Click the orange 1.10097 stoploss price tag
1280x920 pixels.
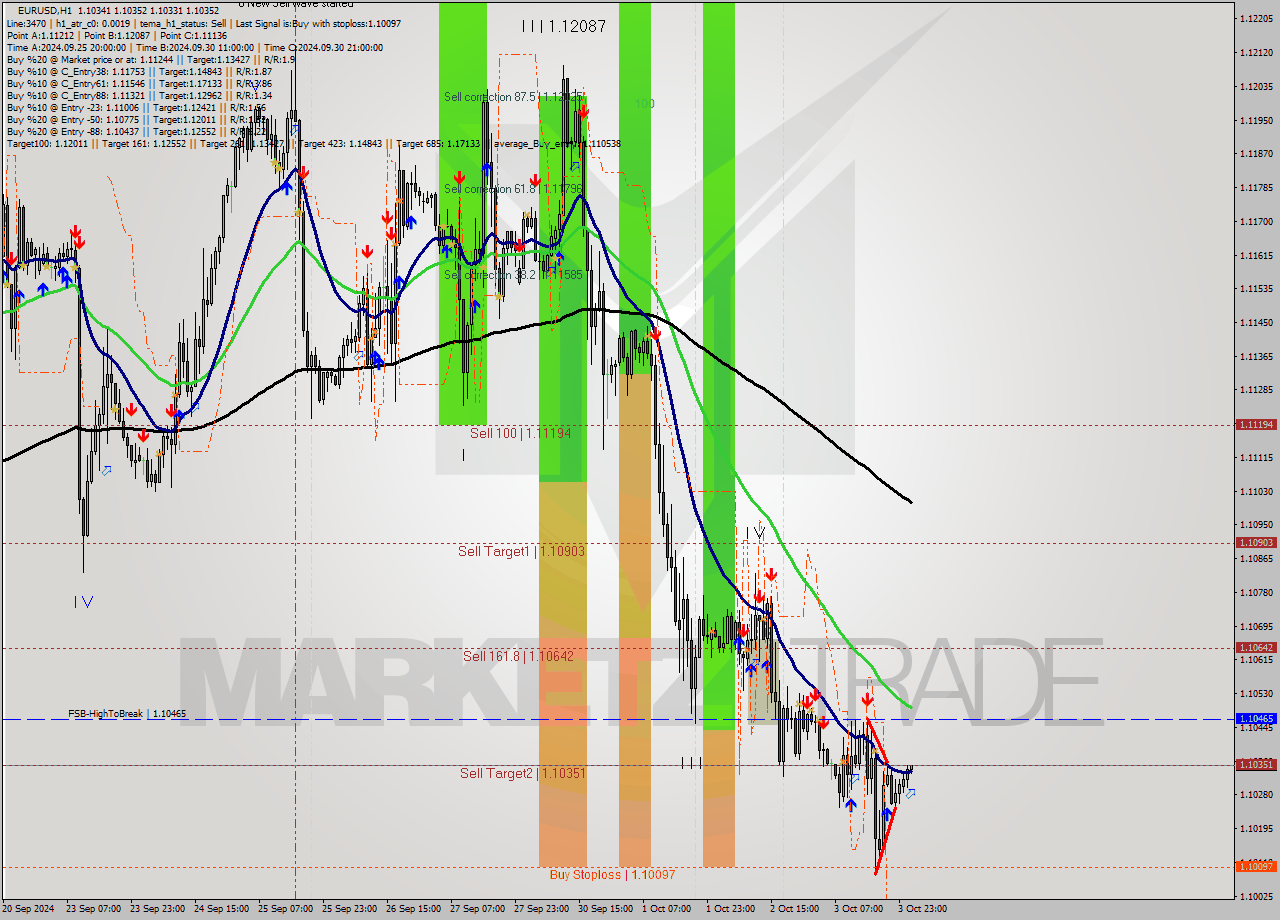click(1256, 866)
